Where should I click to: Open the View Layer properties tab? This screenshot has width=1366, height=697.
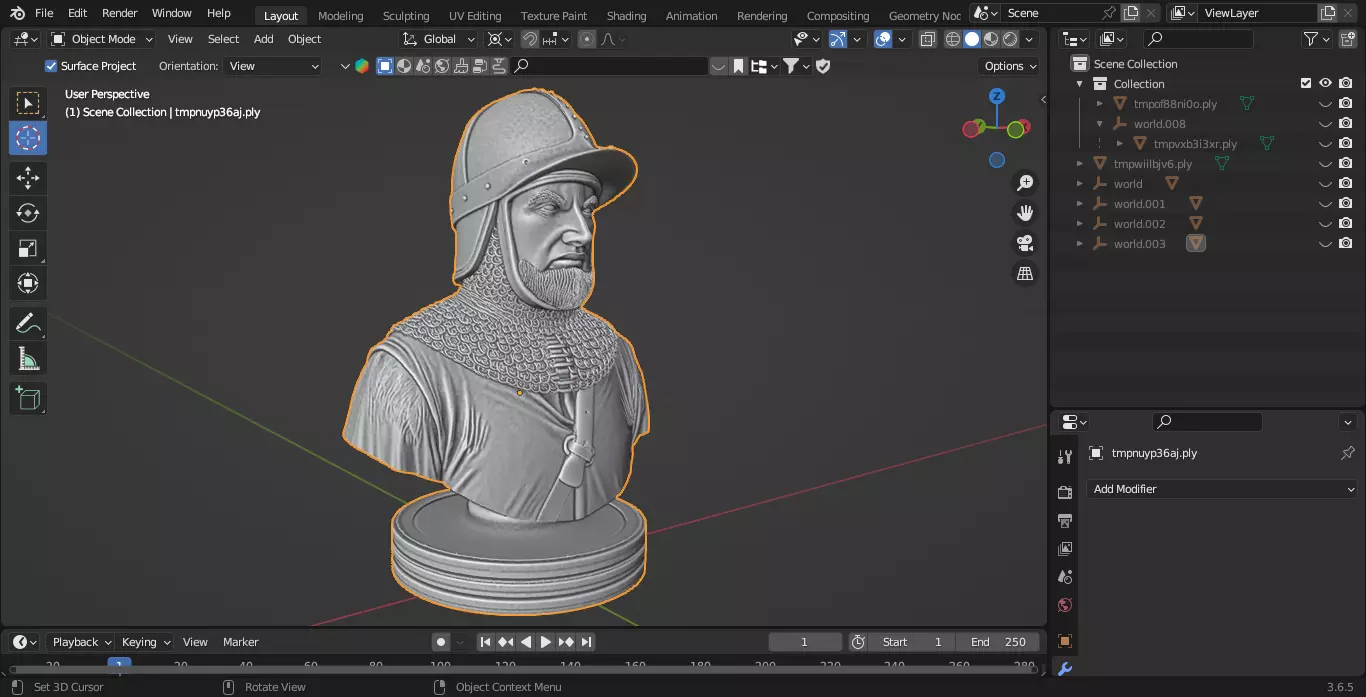click(x=1065, y=548)
